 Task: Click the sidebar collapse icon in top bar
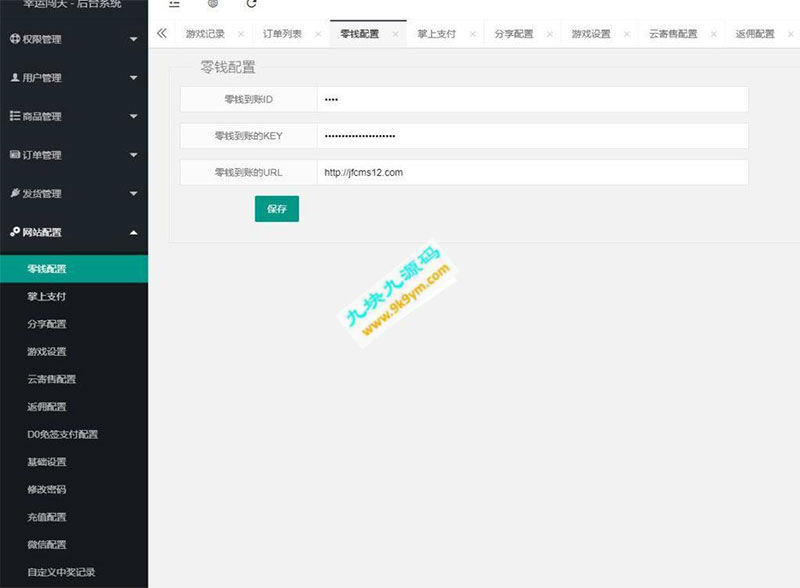[x=174, y=4]
